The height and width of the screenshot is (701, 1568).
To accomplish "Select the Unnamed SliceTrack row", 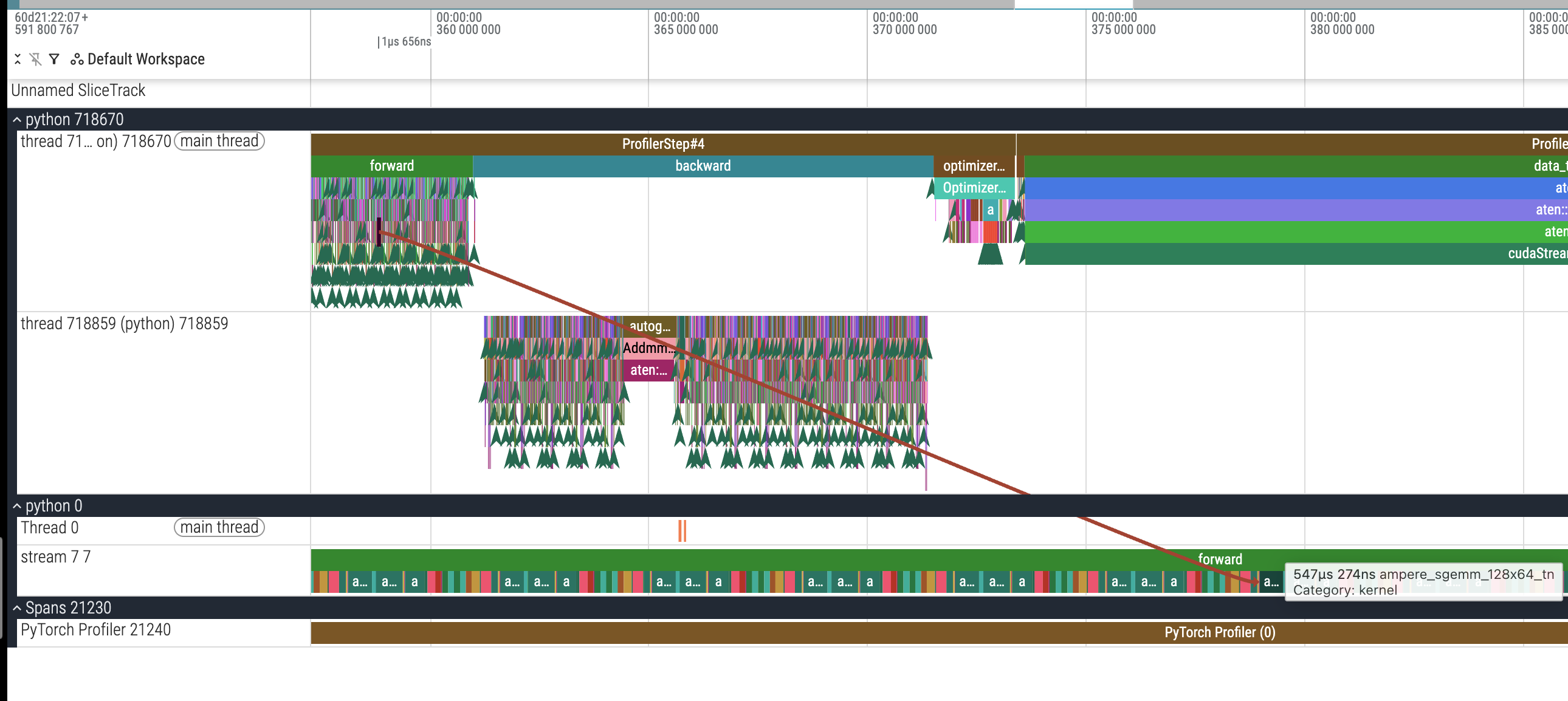I will pyautogui.click(x=78, y=91).
